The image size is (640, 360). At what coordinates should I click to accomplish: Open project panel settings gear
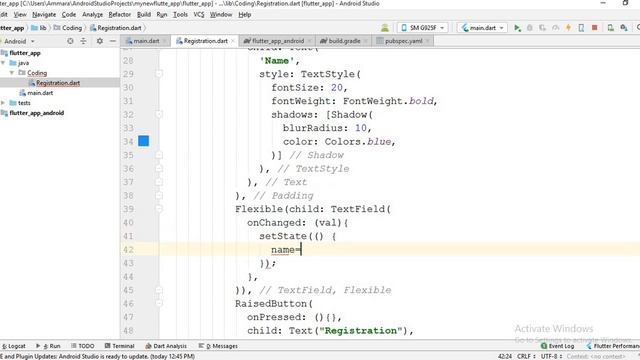click(x=100, y=41)
